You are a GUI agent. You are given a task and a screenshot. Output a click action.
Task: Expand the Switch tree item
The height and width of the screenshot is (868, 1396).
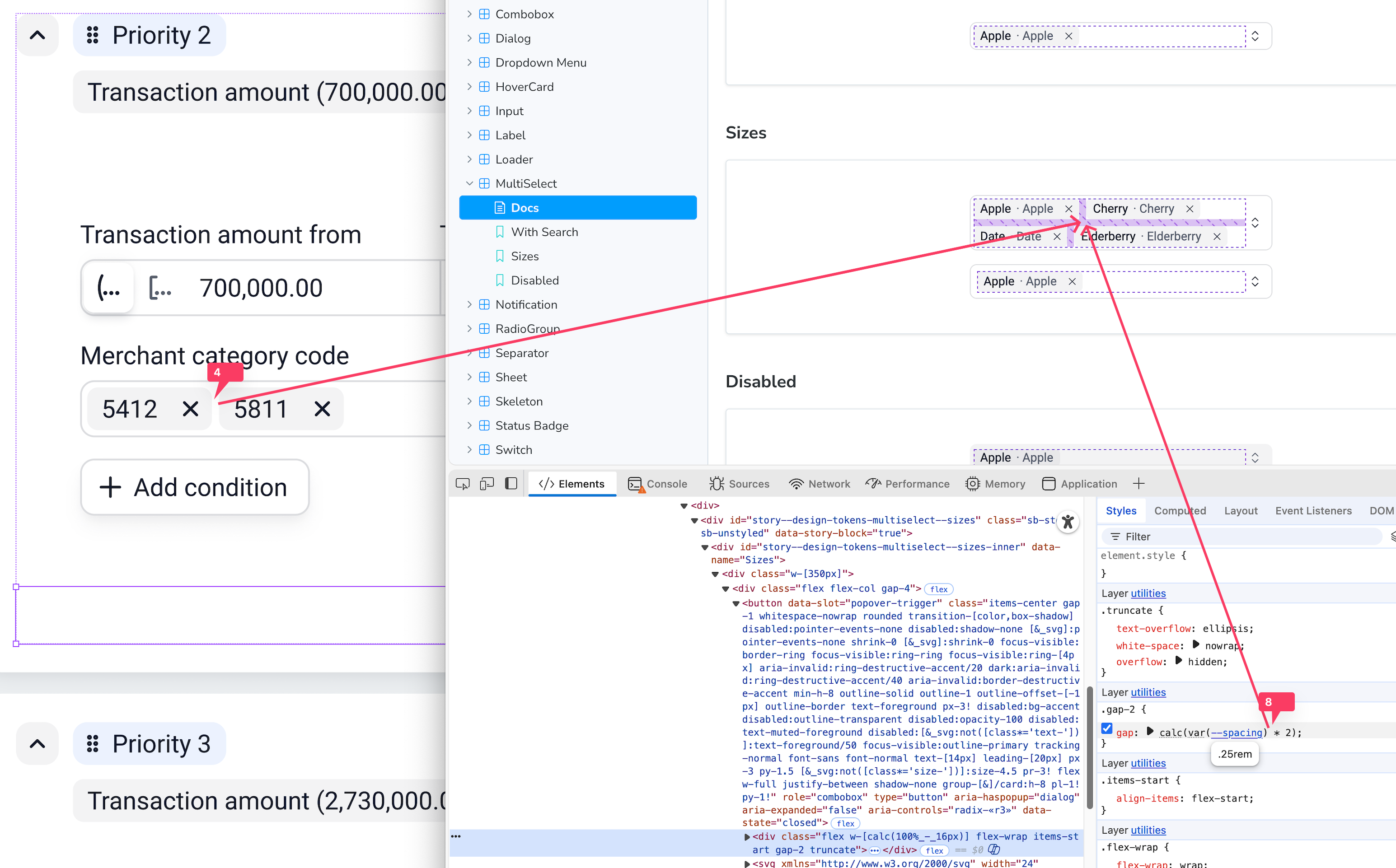470,449
